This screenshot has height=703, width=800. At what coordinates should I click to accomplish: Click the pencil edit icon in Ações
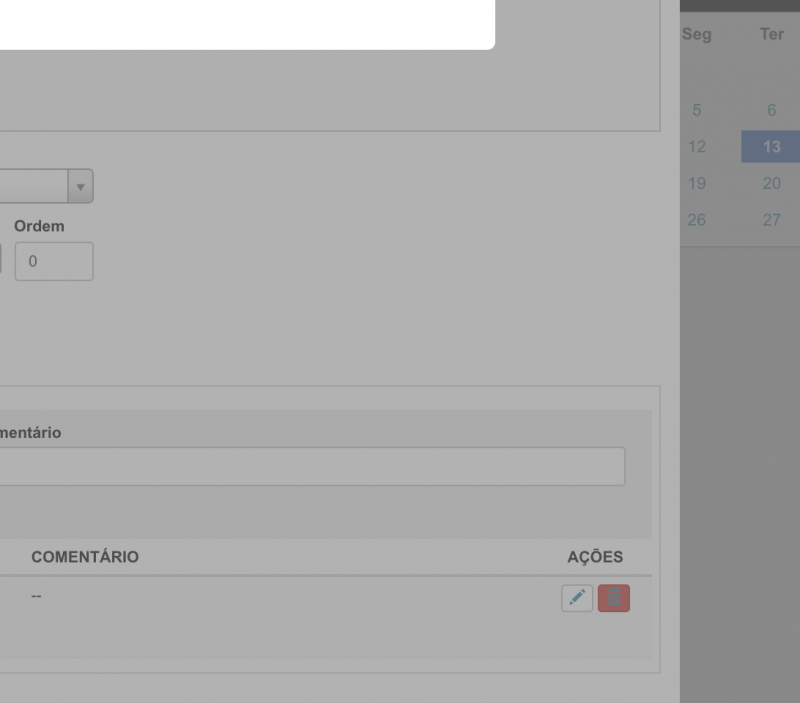[x=577, y=598]
